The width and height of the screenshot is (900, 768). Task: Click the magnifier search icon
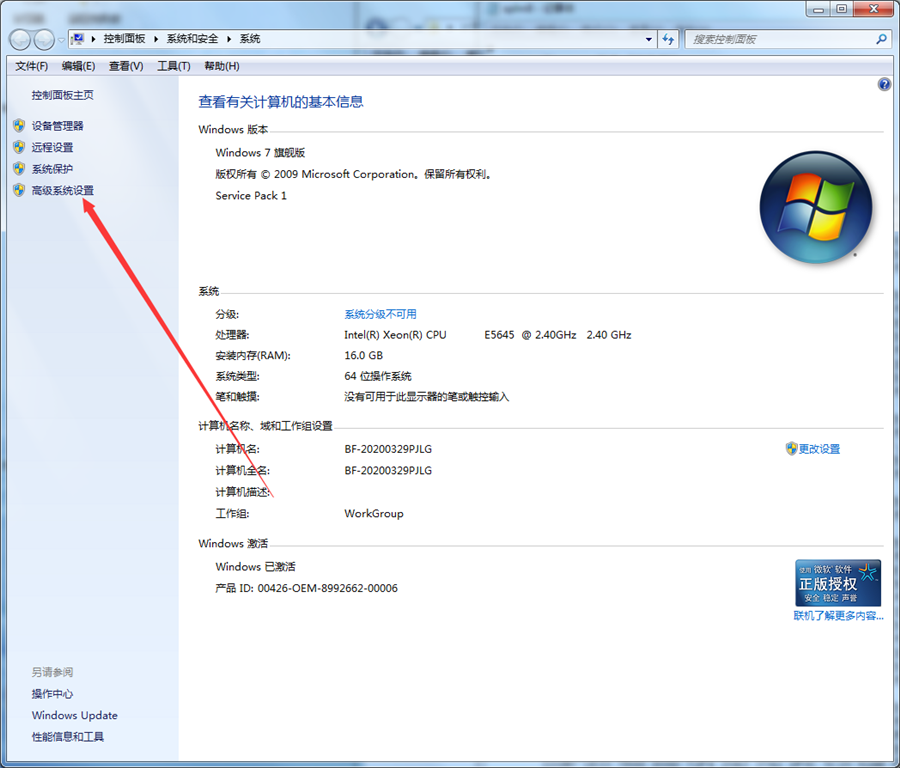coord(882,39)
